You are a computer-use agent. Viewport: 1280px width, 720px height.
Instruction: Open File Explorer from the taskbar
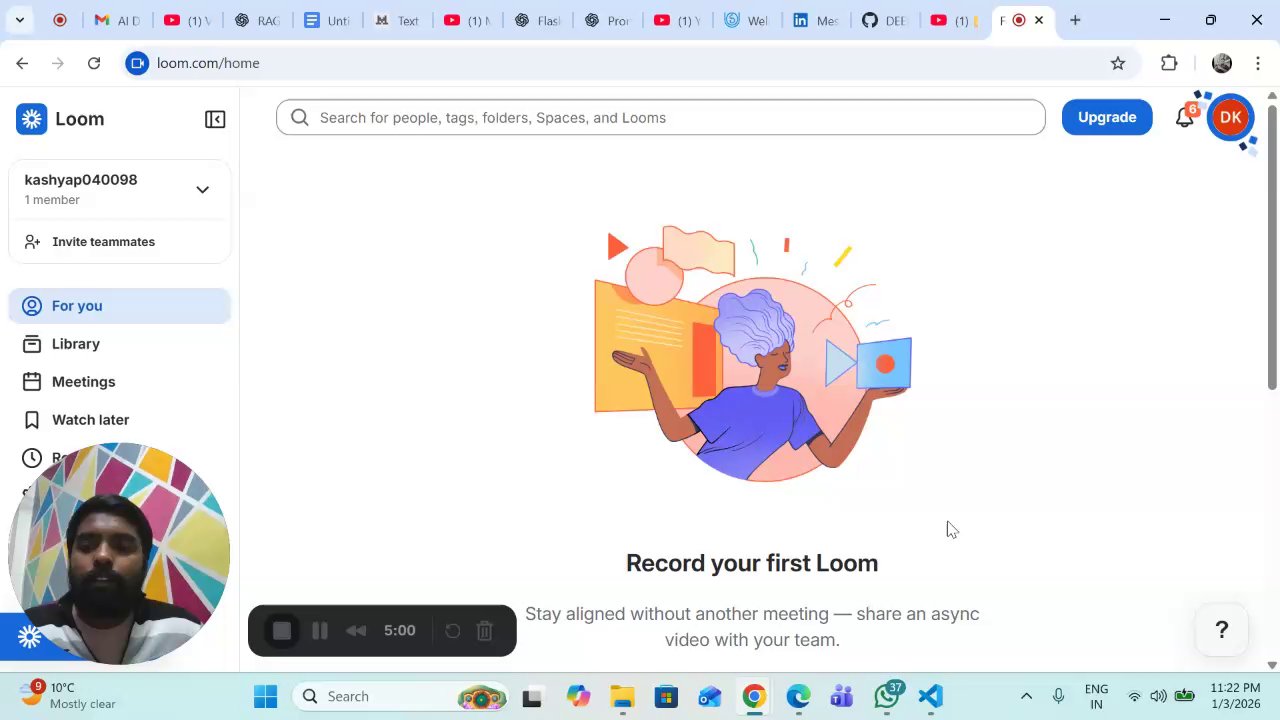point(622,696)
